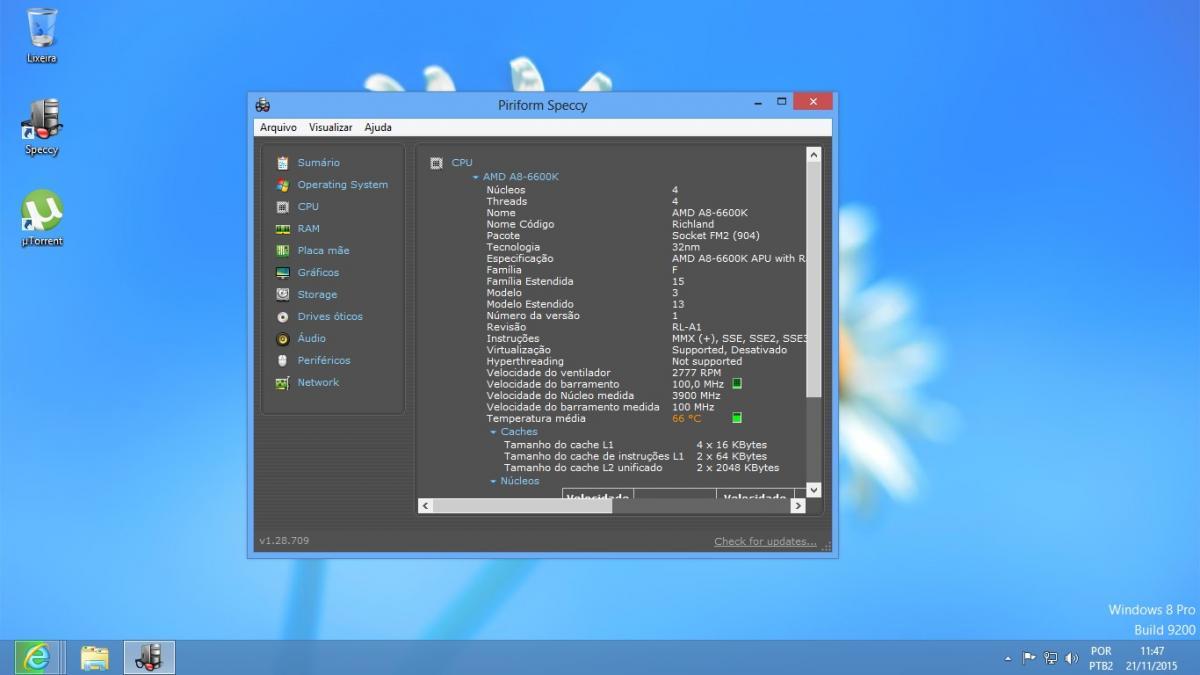Collapse the AMD A8-6600K tree node
Image resolution: width=1200 pixels, height=675 pixels.
coord(476,177)
